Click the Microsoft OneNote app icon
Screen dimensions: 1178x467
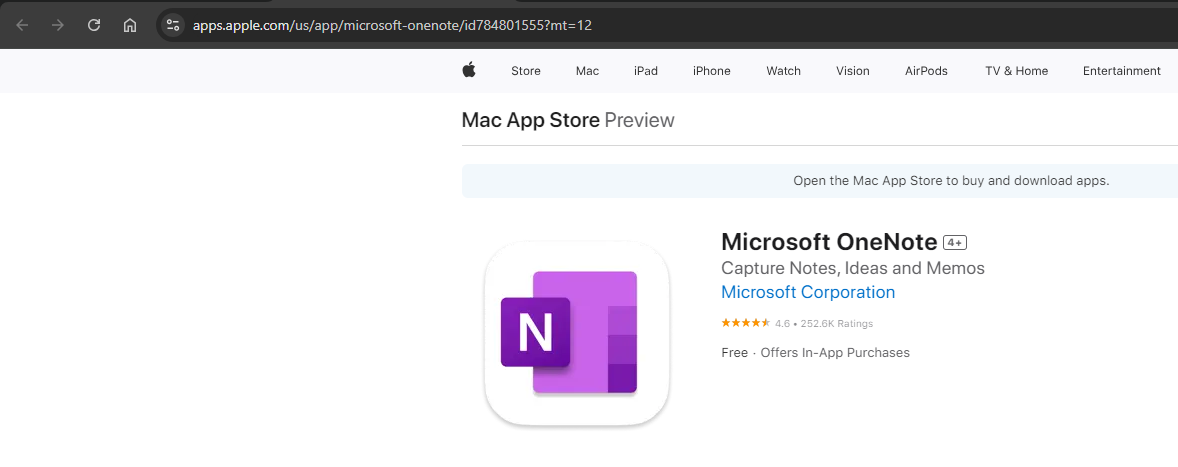(x=577, y=333)
